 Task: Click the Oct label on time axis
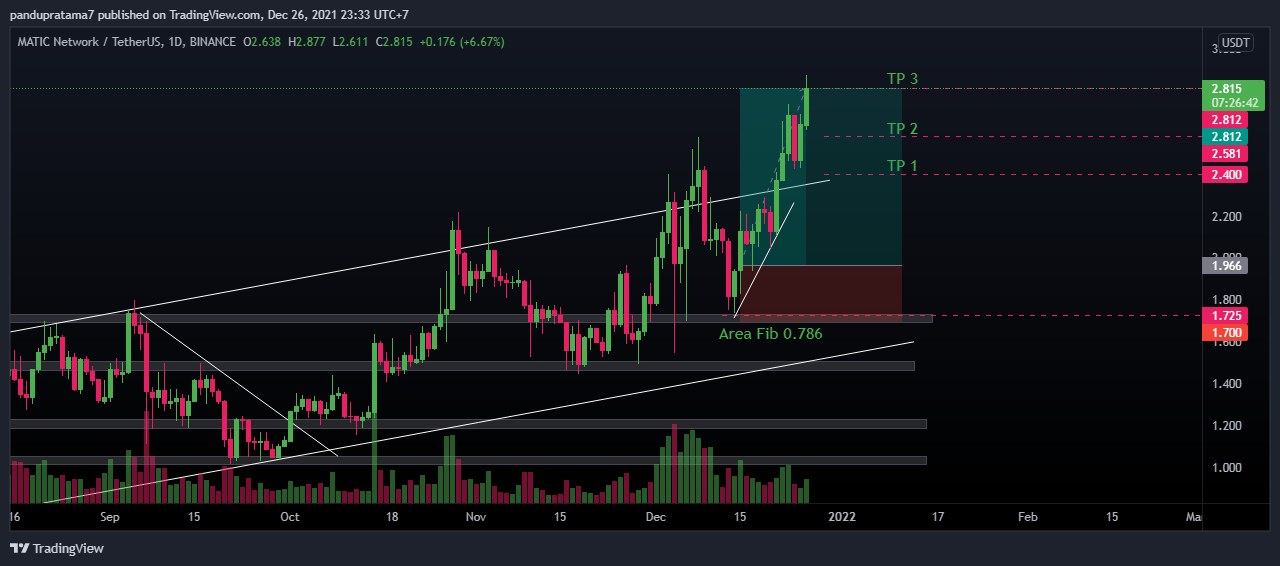pos(290,517)
